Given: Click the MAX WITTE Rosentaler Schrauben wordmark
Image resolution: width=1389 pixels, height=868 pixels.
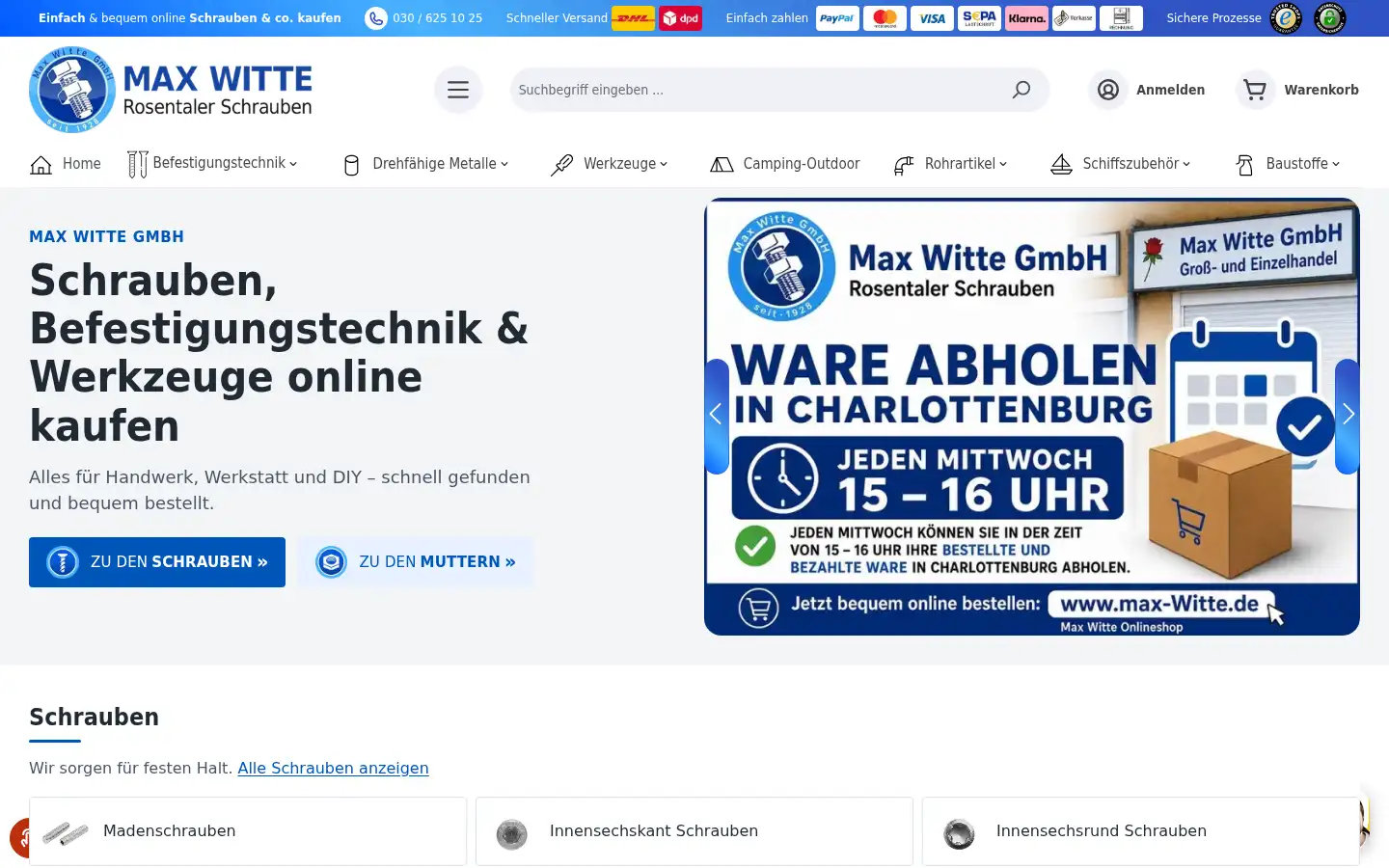Looking at the screenshot, I should click(x=217, y=91).
